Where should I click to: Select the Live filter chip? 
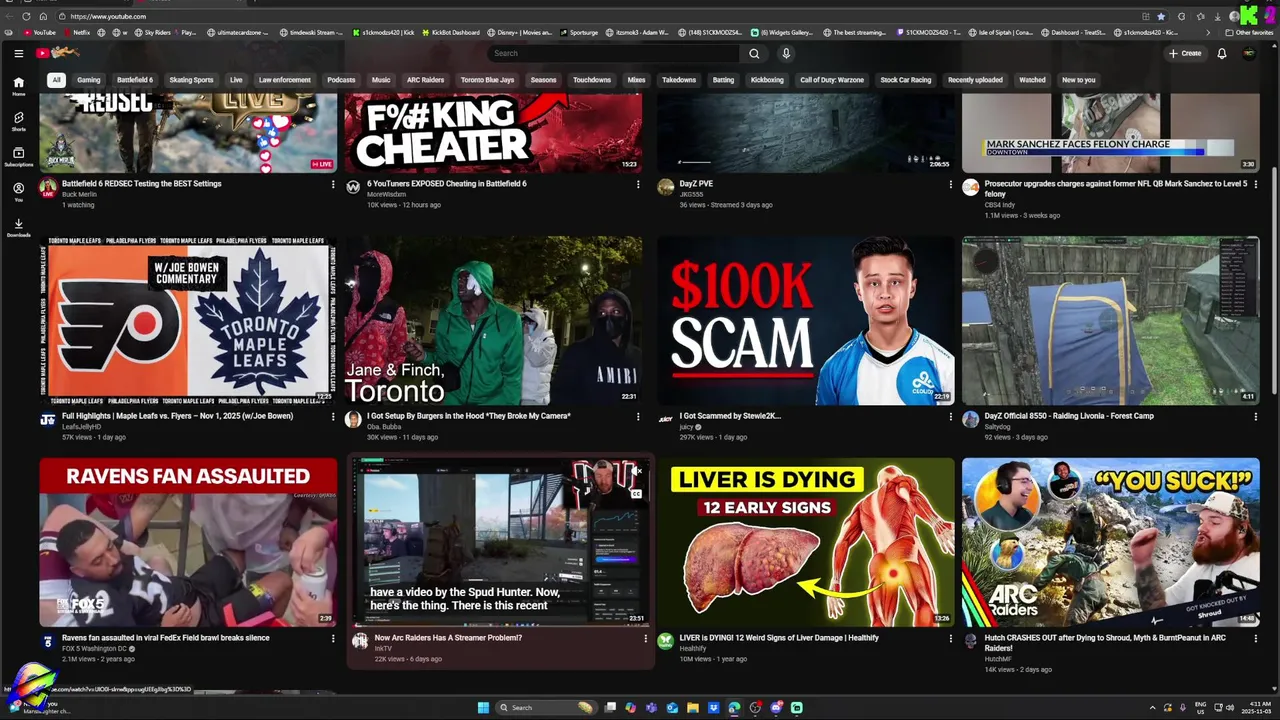236,80
